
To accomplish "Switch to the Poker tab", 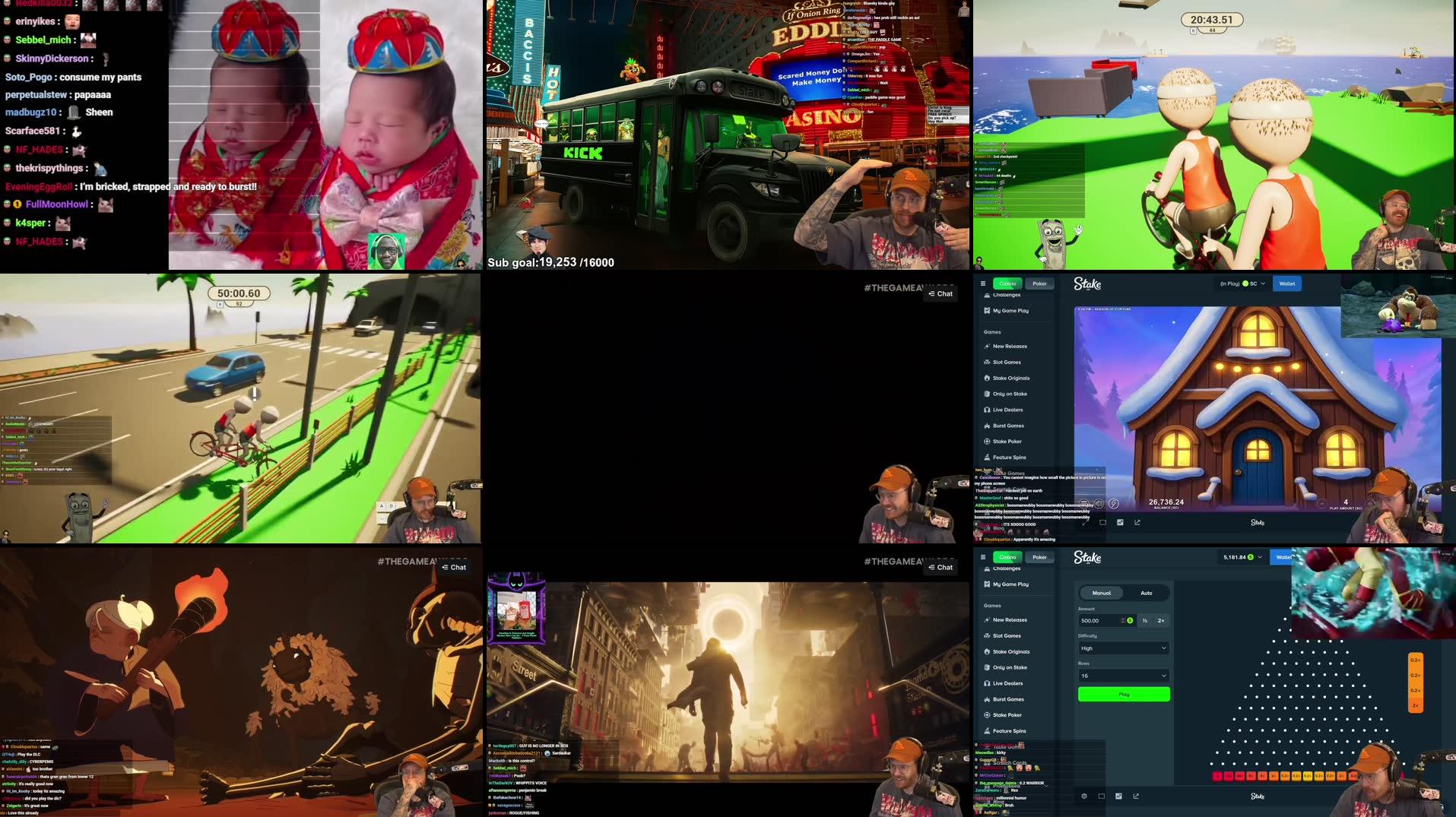I will coord(1039,283).
